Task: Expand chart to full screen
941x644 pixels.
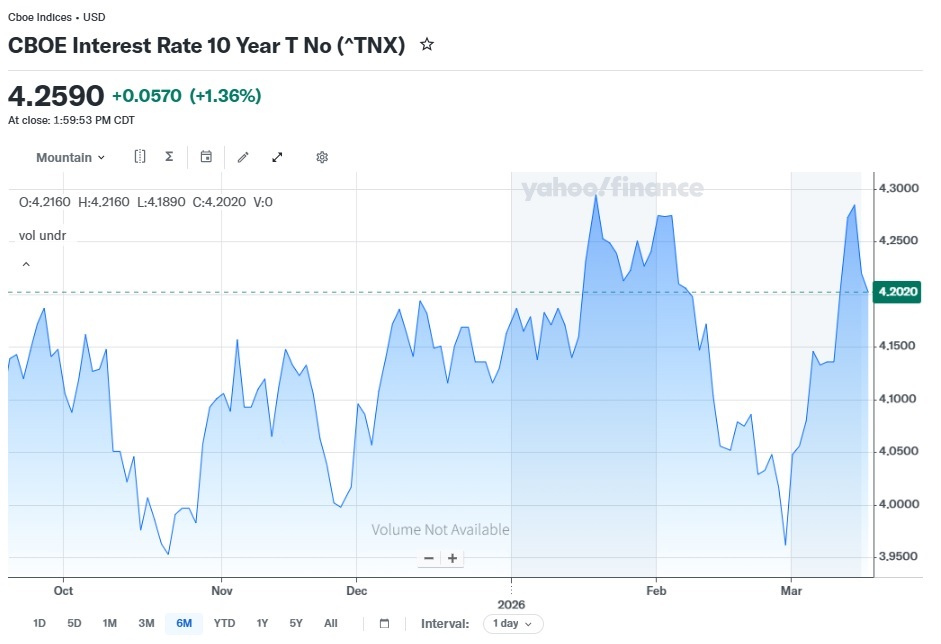Action: click(x=277, y=157)
